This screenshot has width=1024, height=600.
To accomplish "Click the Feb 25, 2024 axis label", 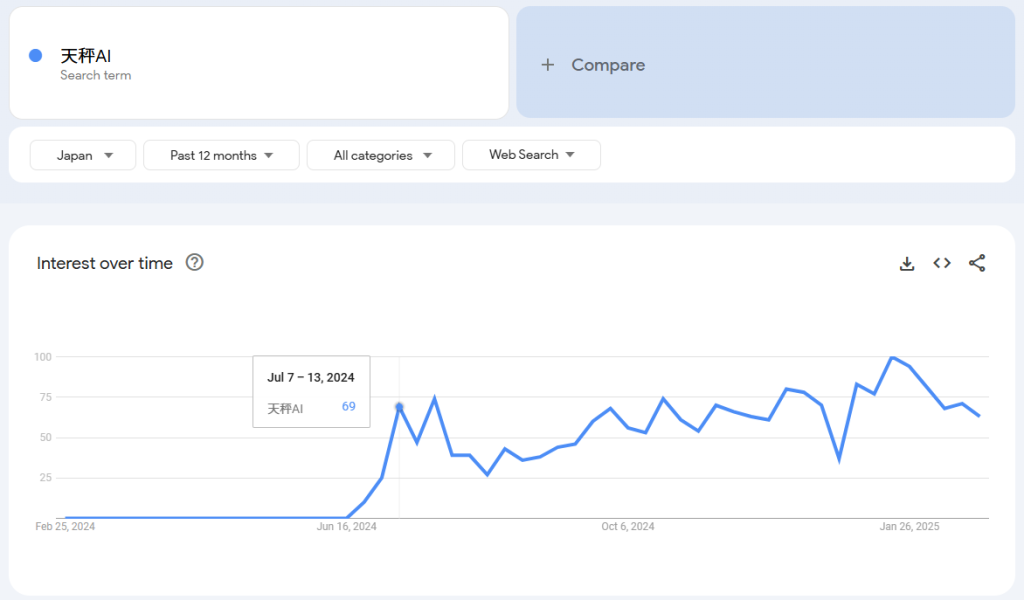I will 65,526.
